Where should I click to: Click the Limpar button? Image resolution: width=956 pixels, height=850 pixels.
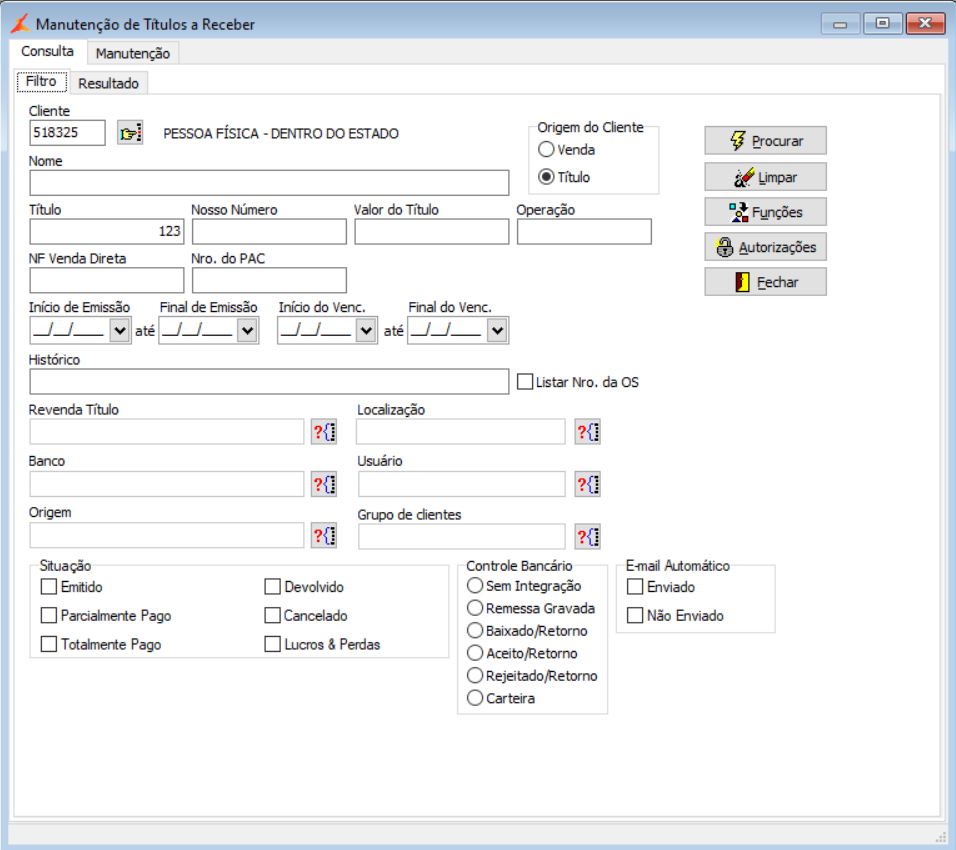(x=766, y=177)
